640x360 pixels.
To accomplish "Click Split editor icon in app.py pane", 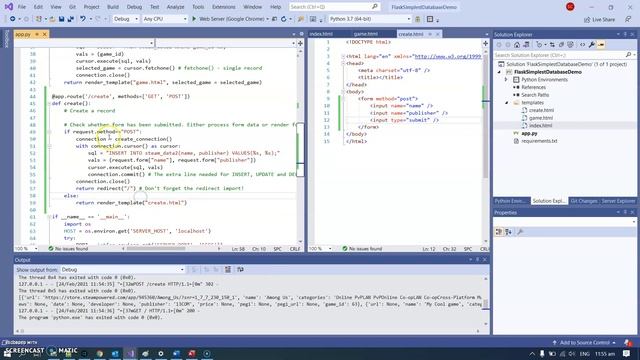I will (x=300, y=43).
